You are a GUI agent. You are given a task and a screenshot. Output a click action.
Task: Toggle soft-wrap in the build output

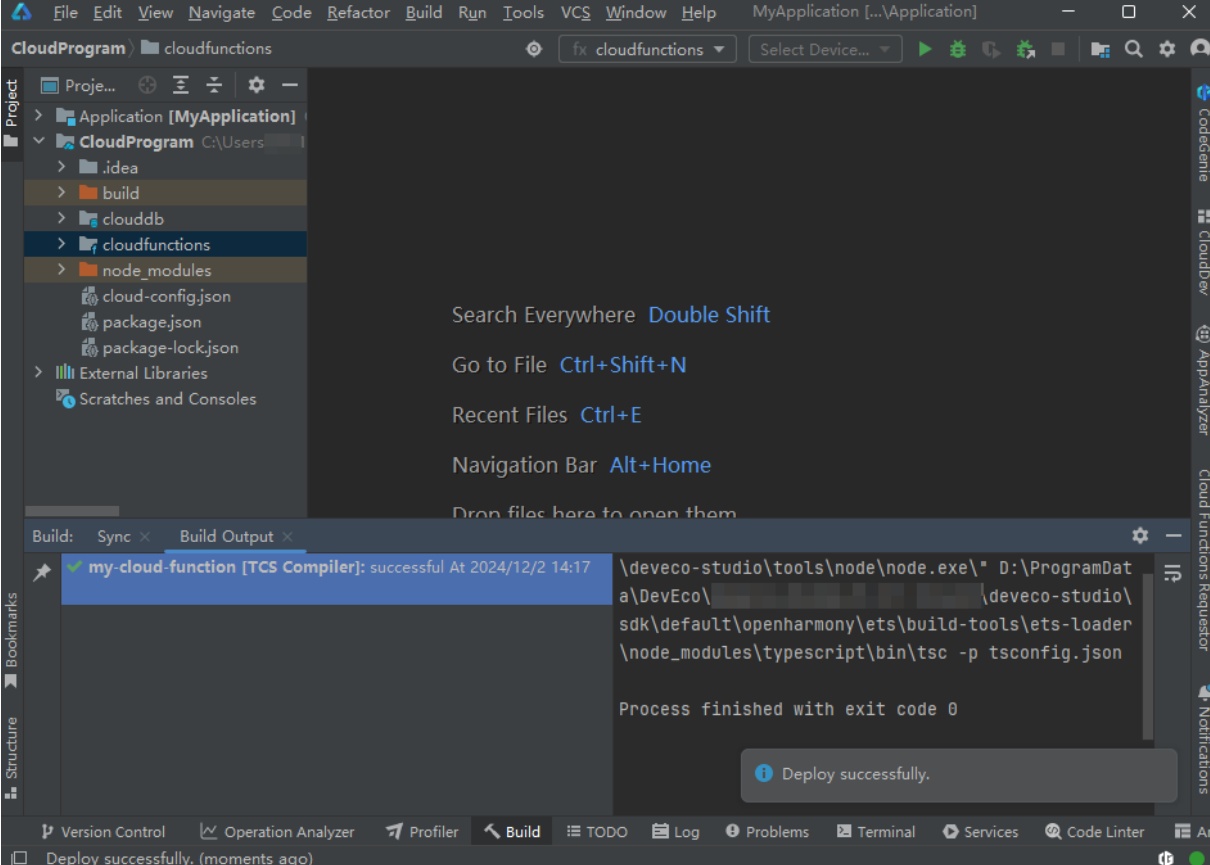click(x=1172, y=573)
